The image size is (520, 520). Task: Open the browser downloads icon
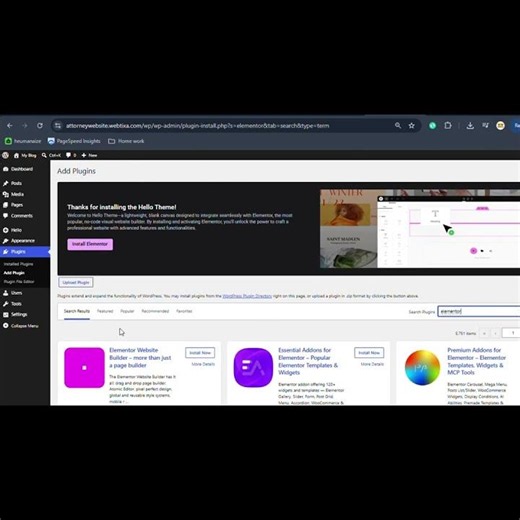tap(470, 126)
